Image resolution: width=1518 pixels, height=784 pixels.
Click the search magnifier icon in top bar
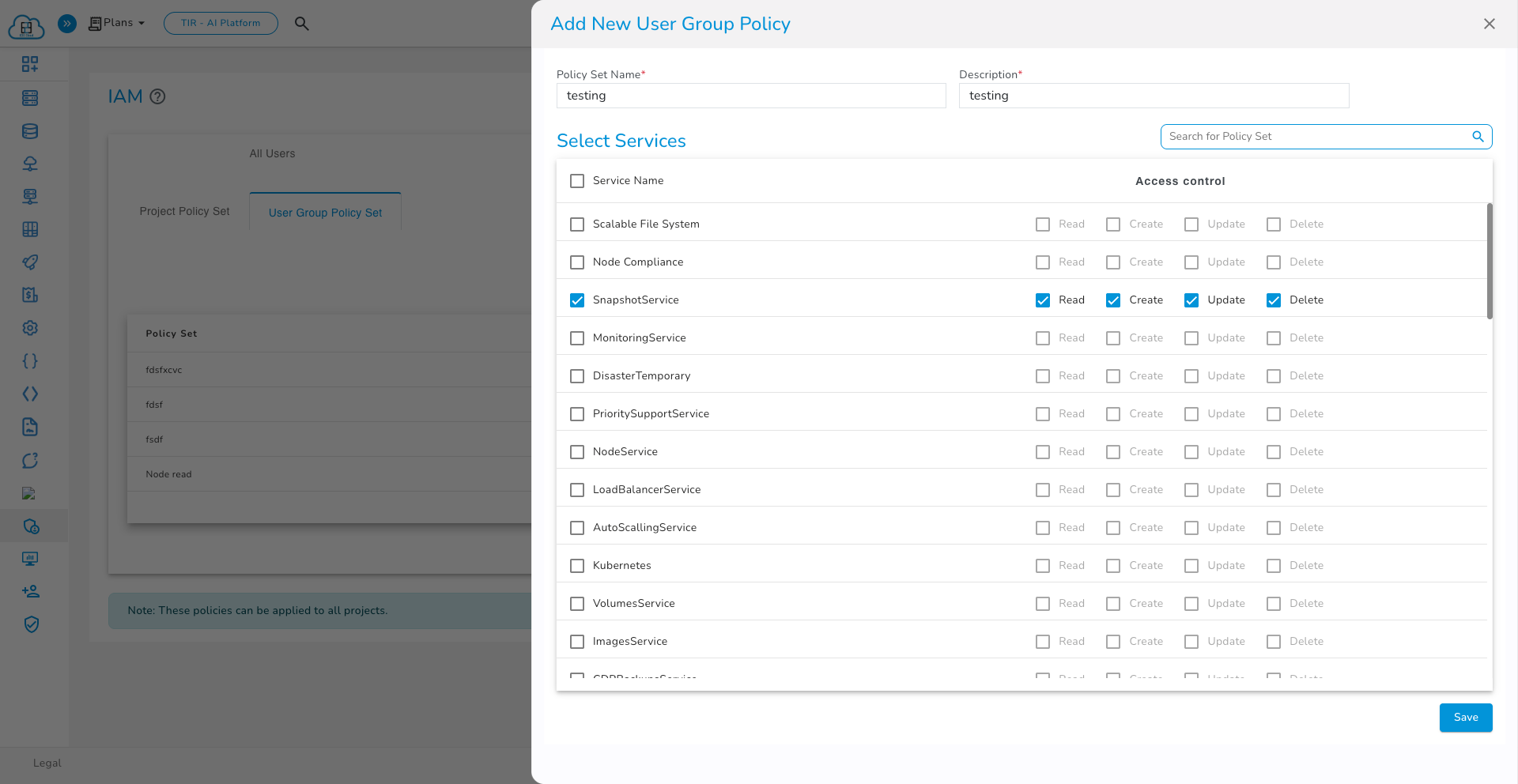[301, 24]
